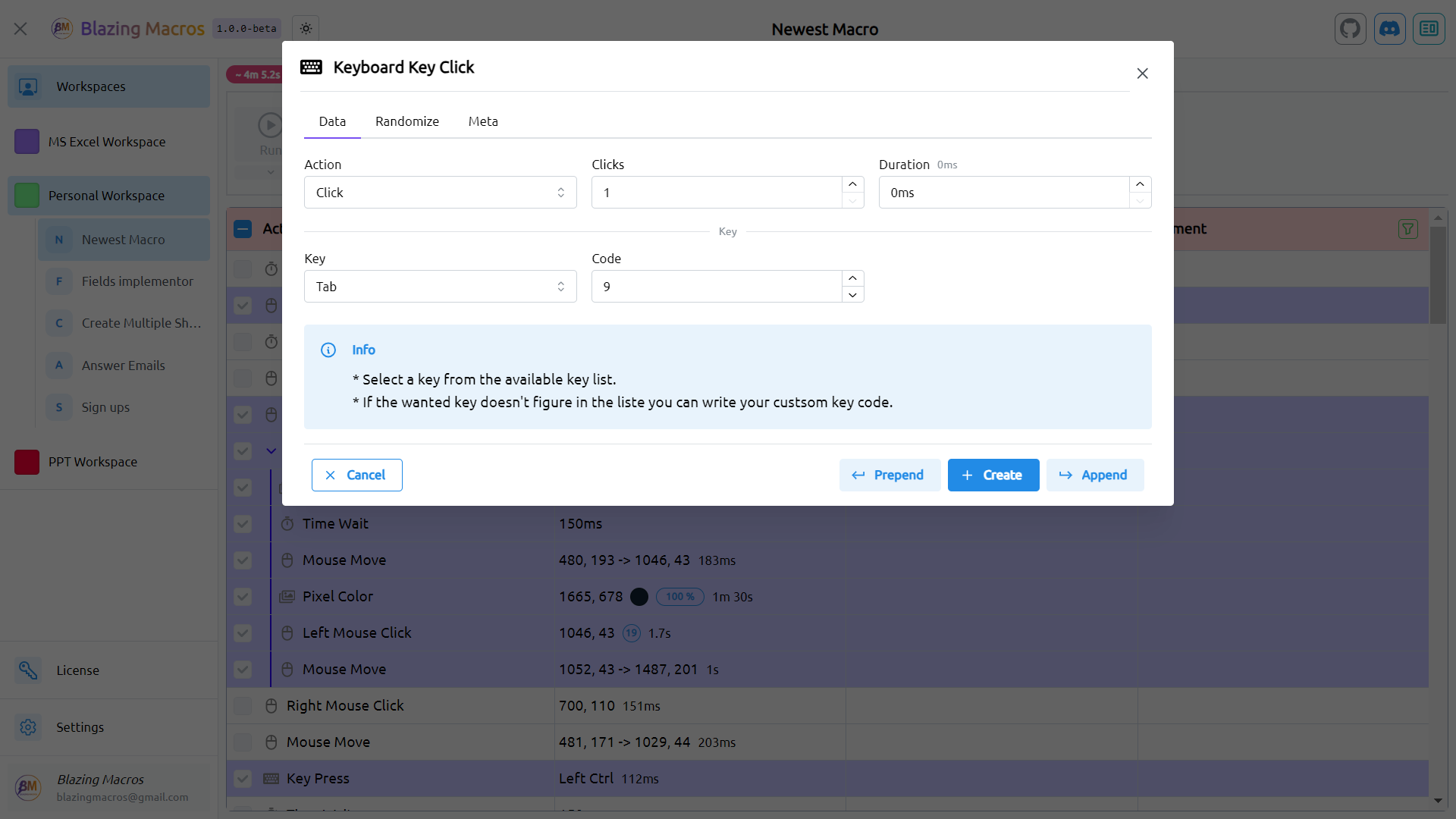This screenshot has width=1456, height=819.
Task: Toggle checkbox for Time Wait 150ms row
Action: (x=243, y=524)
